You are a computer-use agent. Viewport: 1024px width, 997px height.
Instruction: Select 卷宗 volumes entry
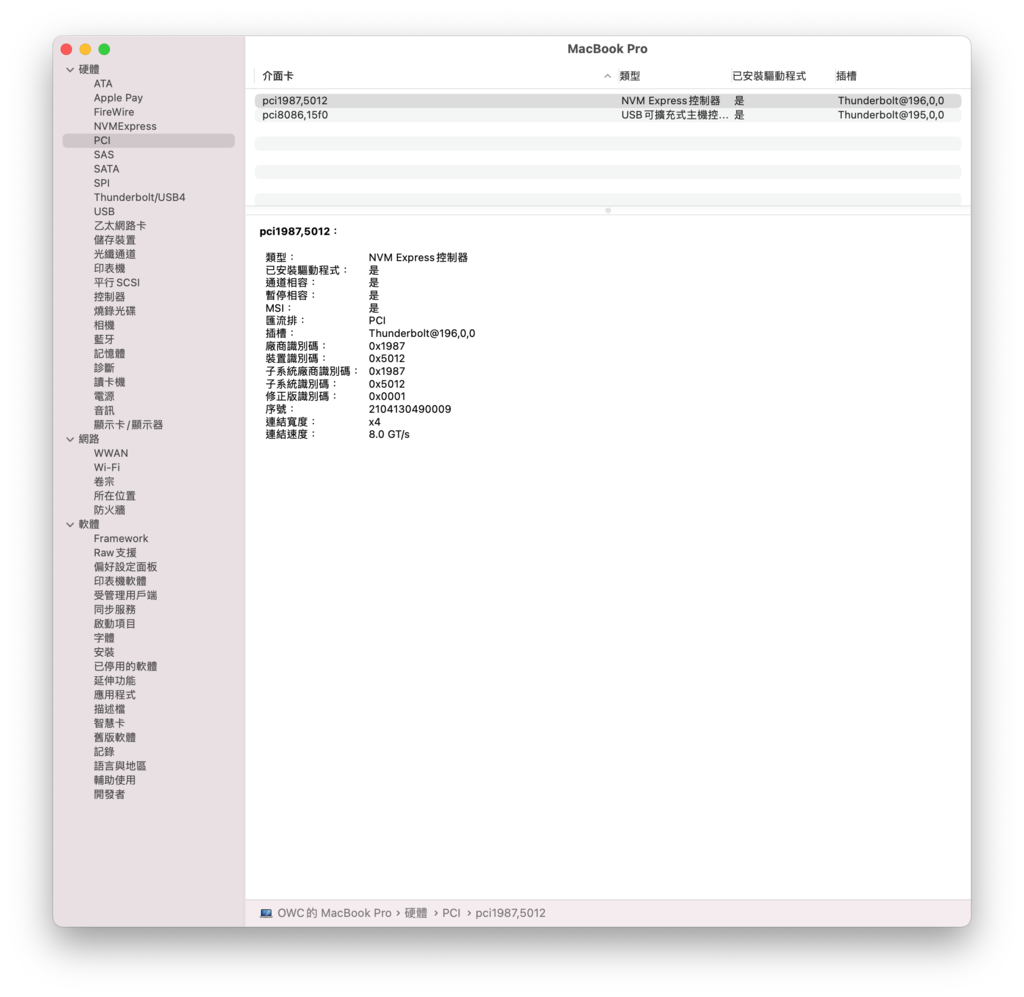104,482
